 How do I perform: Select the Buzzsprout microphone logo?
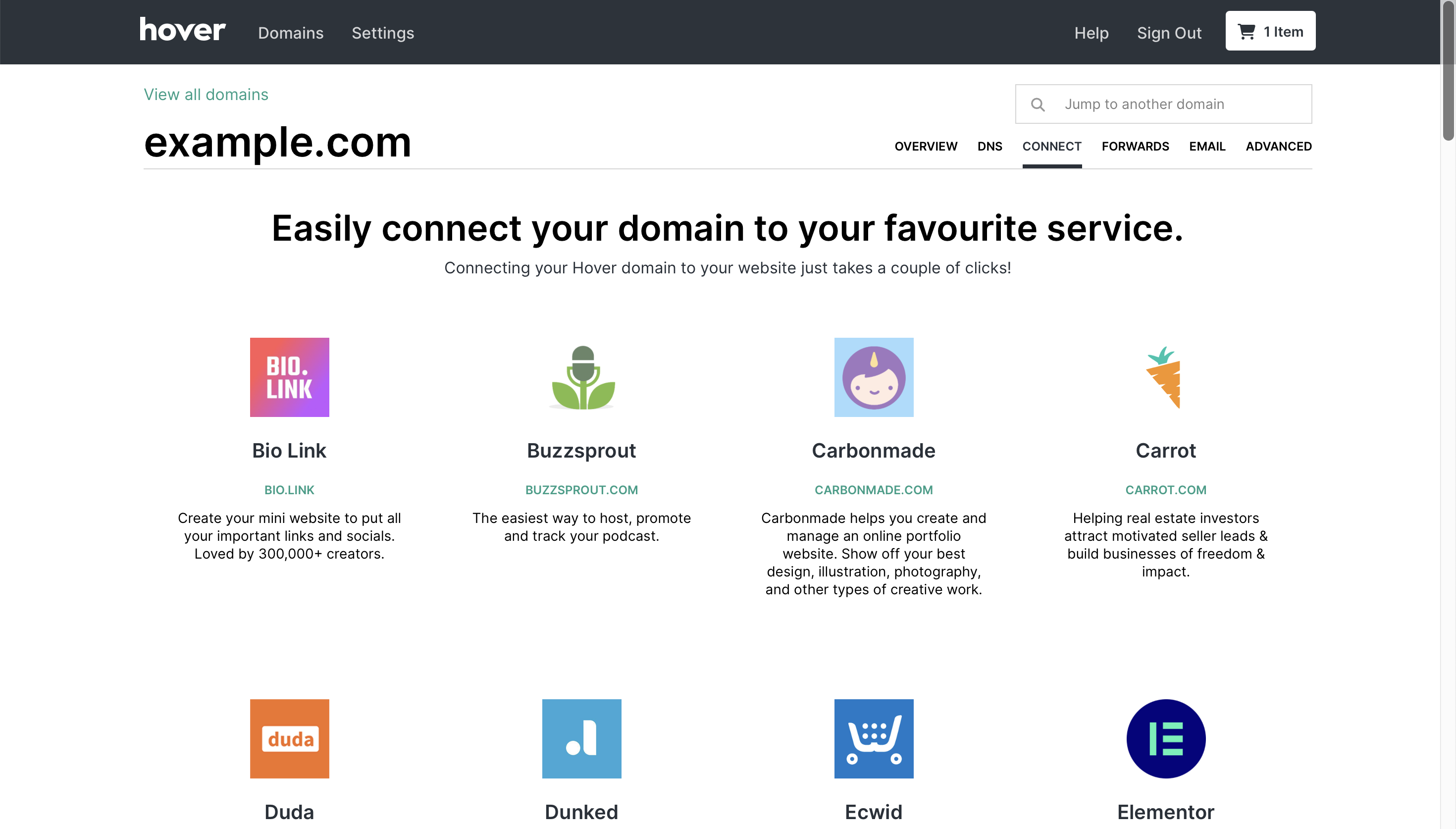(582, 377)
